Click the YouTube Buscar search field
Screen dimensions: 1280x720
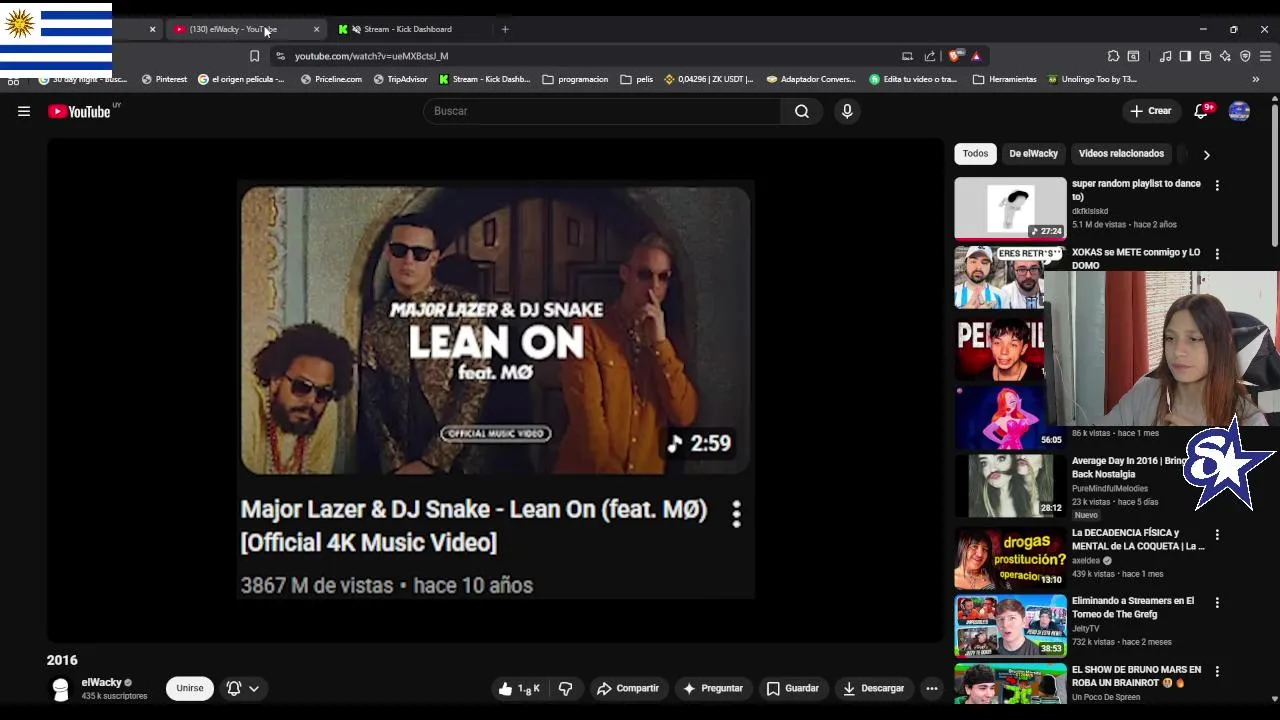click(603, 111)
